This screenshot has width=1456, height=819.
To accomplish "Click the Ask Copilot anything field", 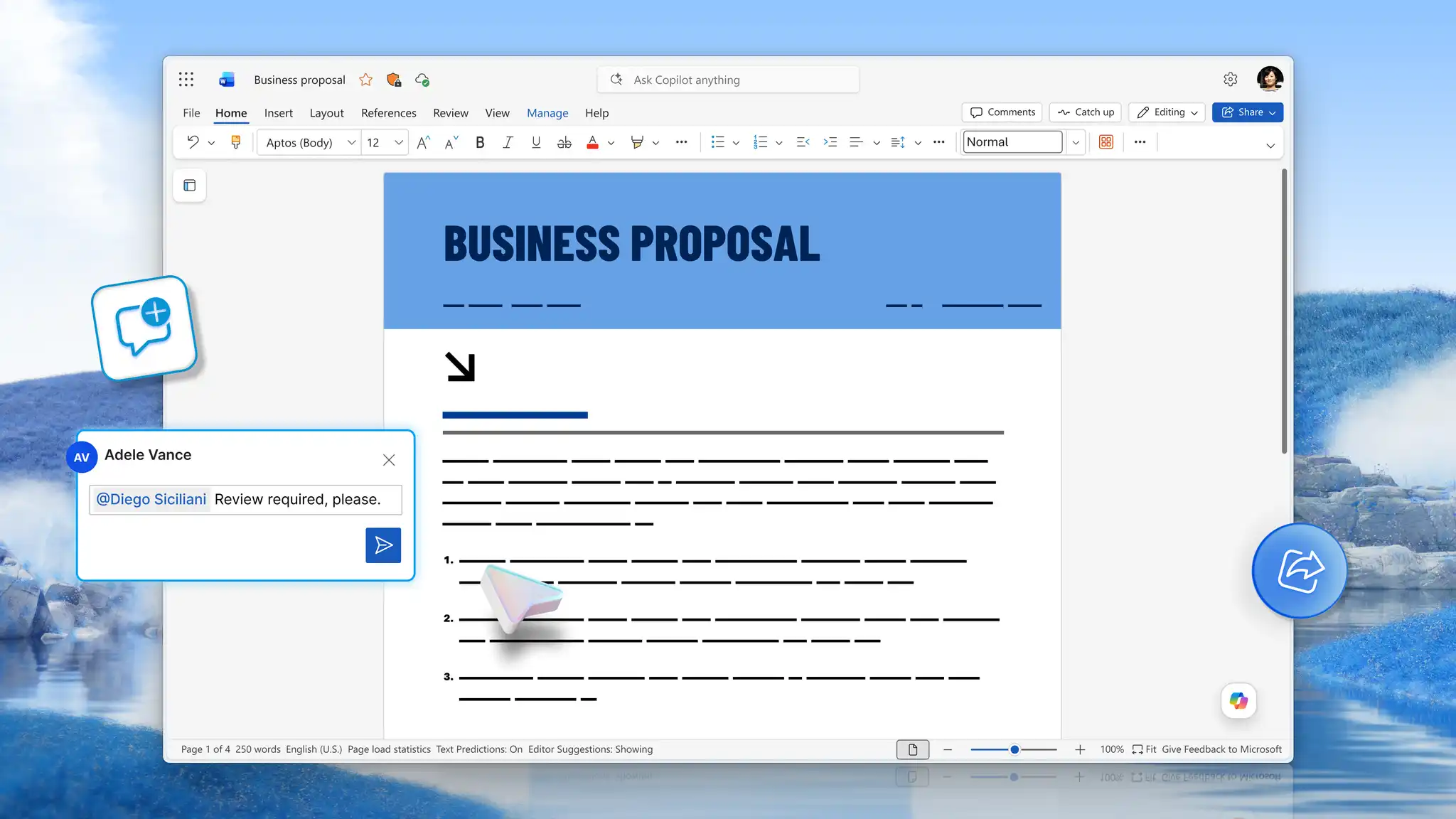I will point(728,80).
